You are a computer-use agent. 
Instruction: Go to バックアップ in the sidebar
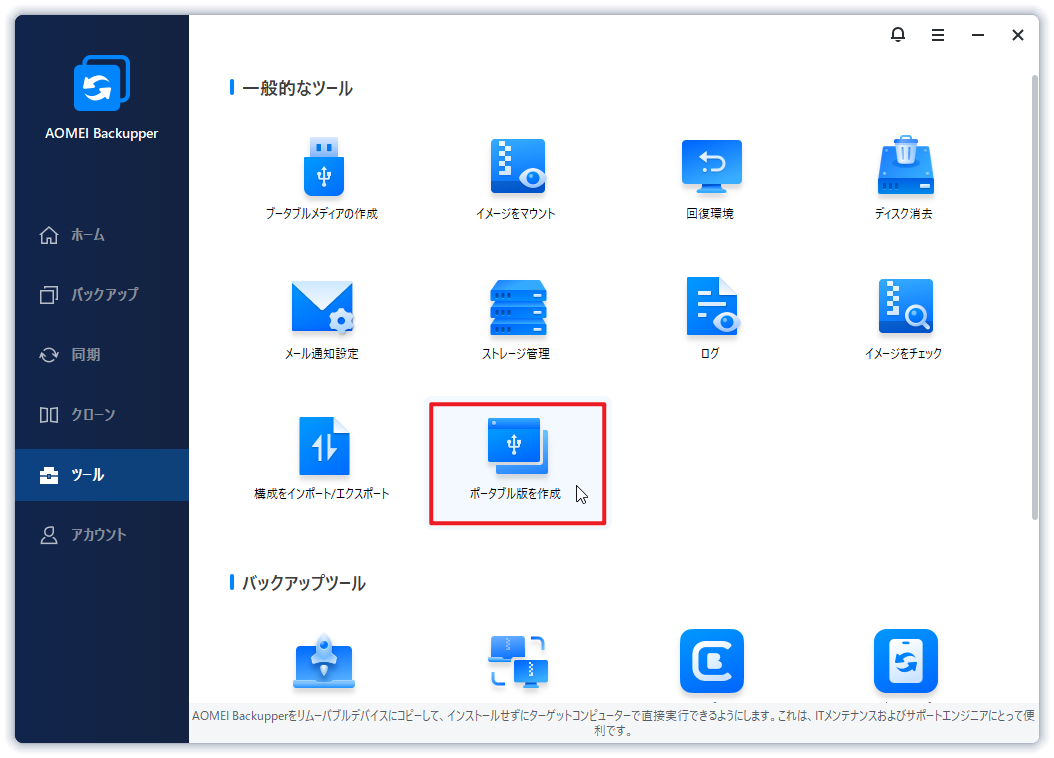pyautogui.click(x=102, y=294)
